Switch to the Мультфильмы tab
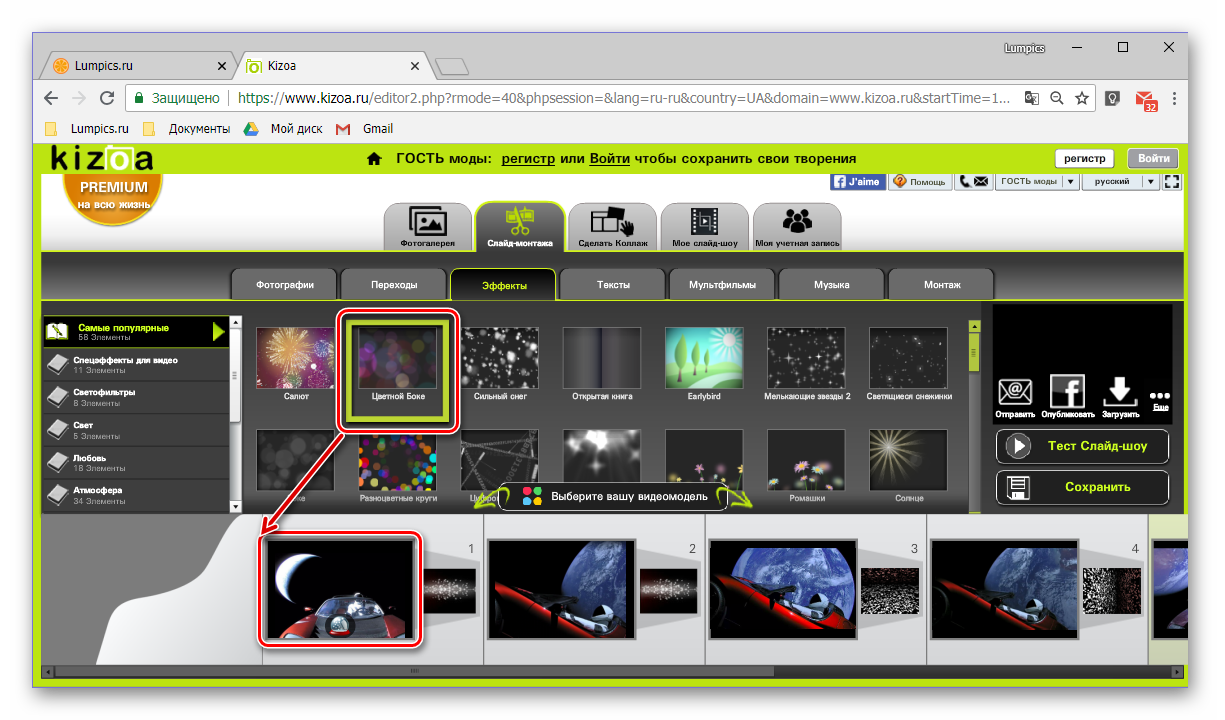Screen dimensions: 1225x720 (x=722, y=284)
